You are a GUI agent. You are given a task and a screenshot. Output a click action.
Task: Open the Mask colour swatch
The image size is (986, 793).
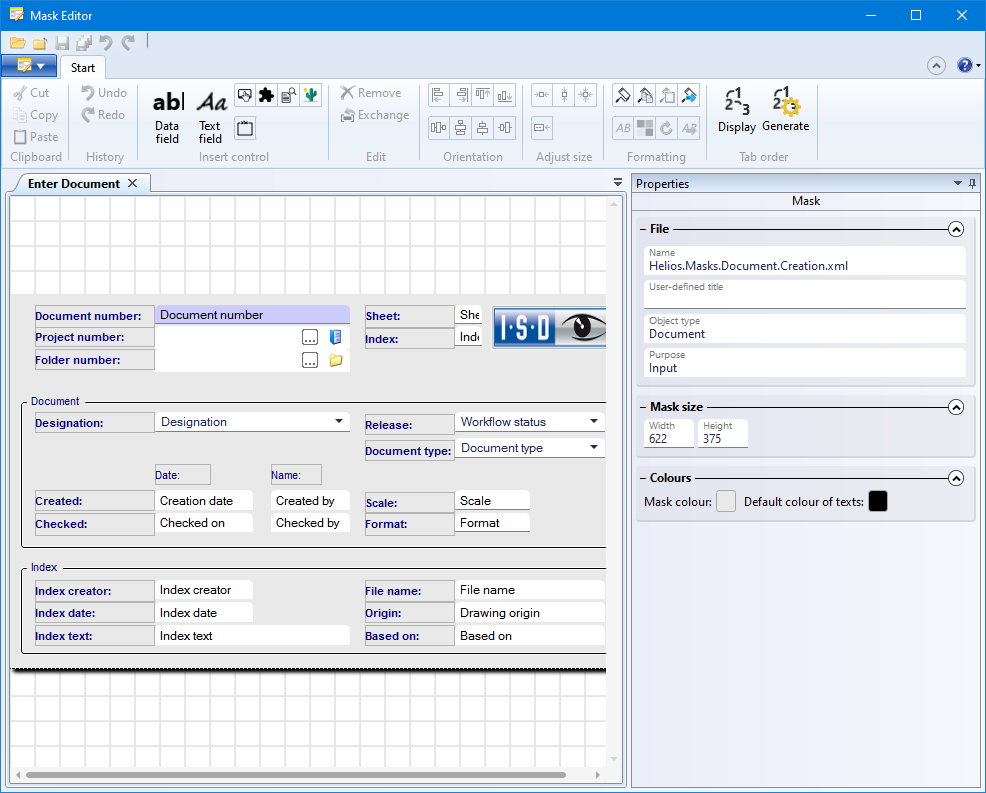(x=726, y=502)
